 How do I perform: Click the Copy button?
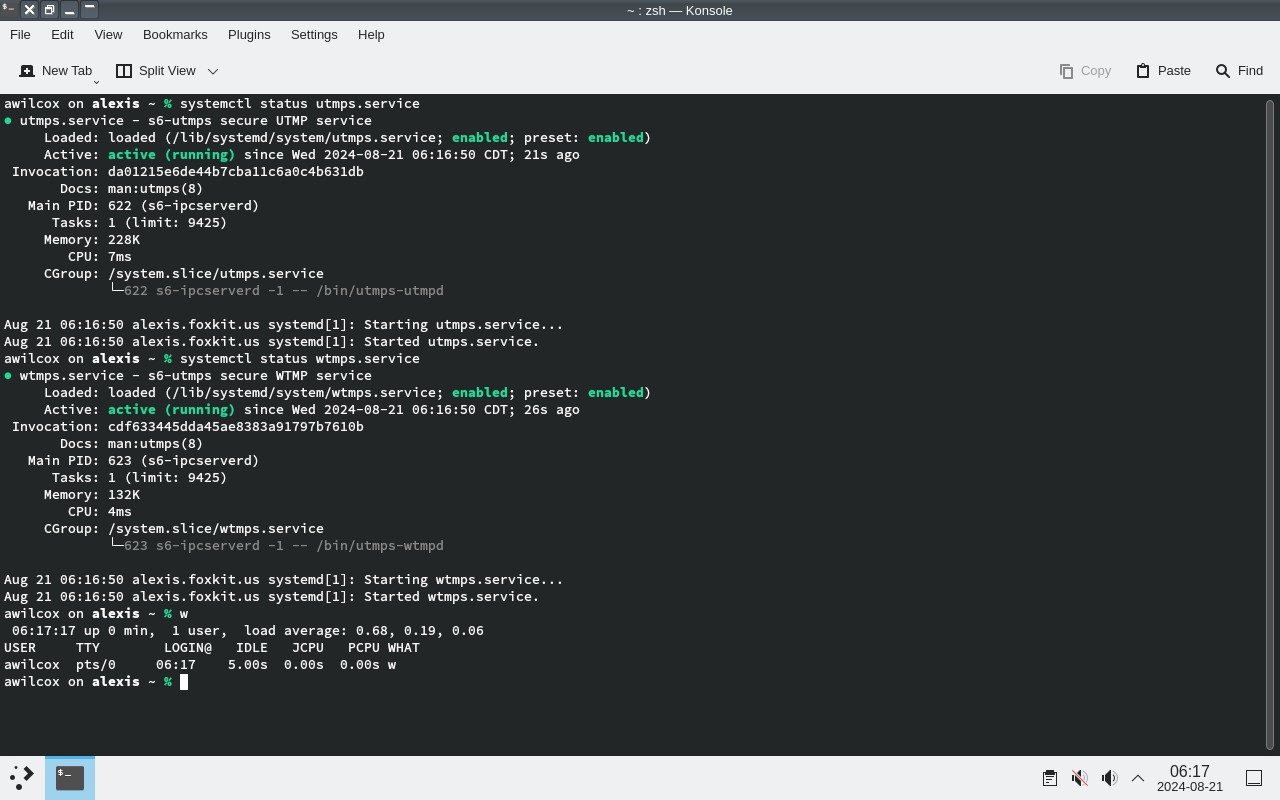(1085, 71)
